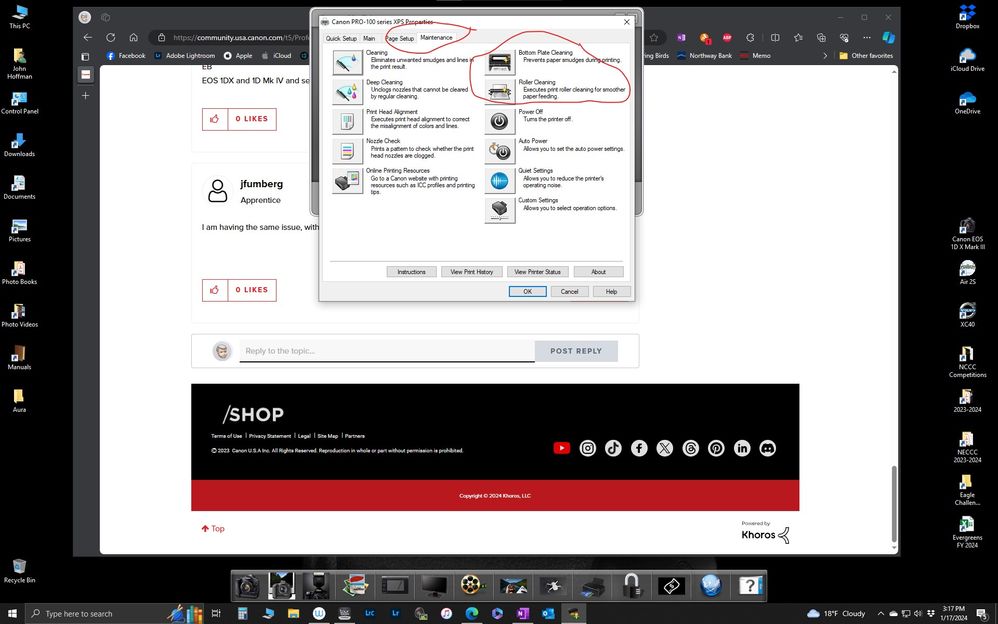Viewport: 998px width, 624px height.
Task: Select Bottom Plate Cleaning
Action: point(499,60)
